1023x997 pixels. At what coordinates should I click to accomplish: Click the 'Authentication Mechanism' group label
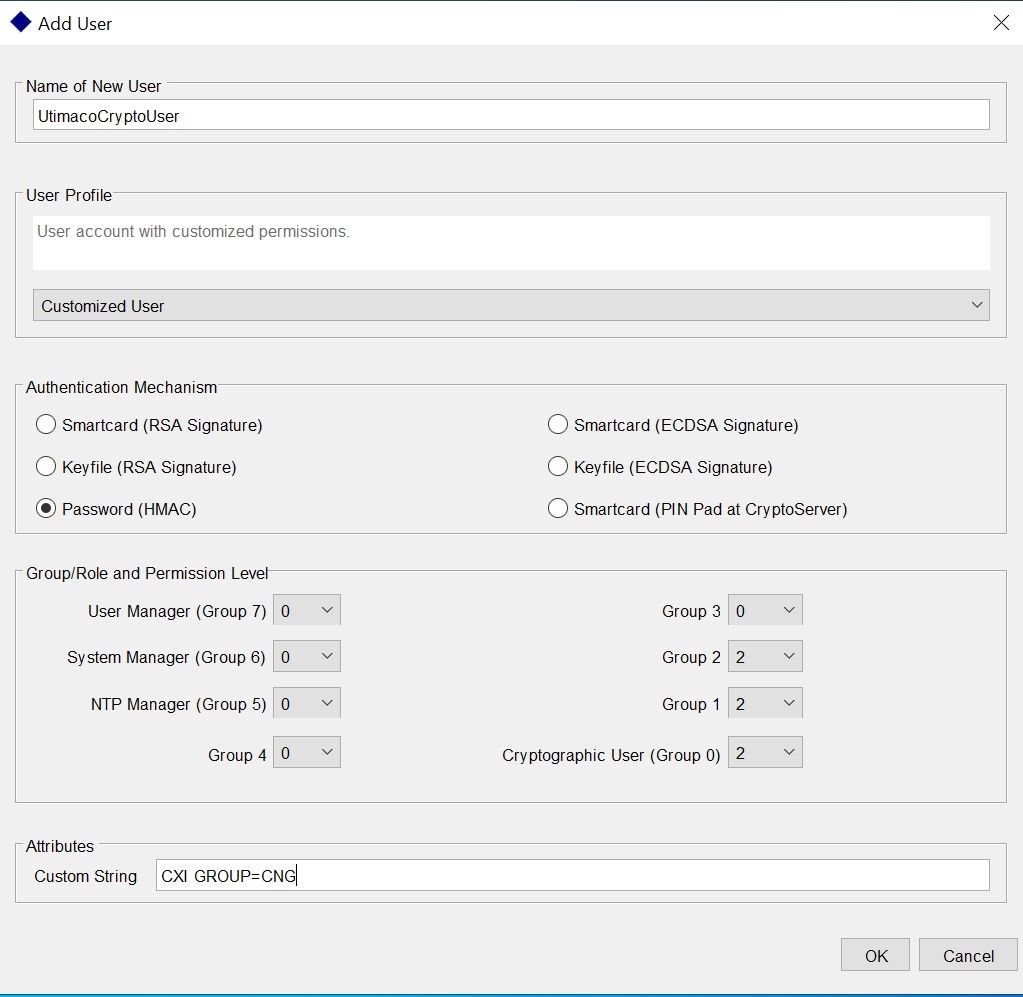[121, 387]
